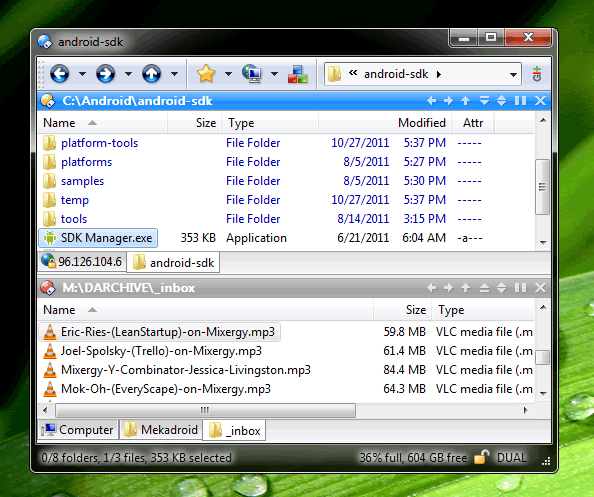Click the up arrow in the C:\Android\android-sdk pane header

[466, 101]
